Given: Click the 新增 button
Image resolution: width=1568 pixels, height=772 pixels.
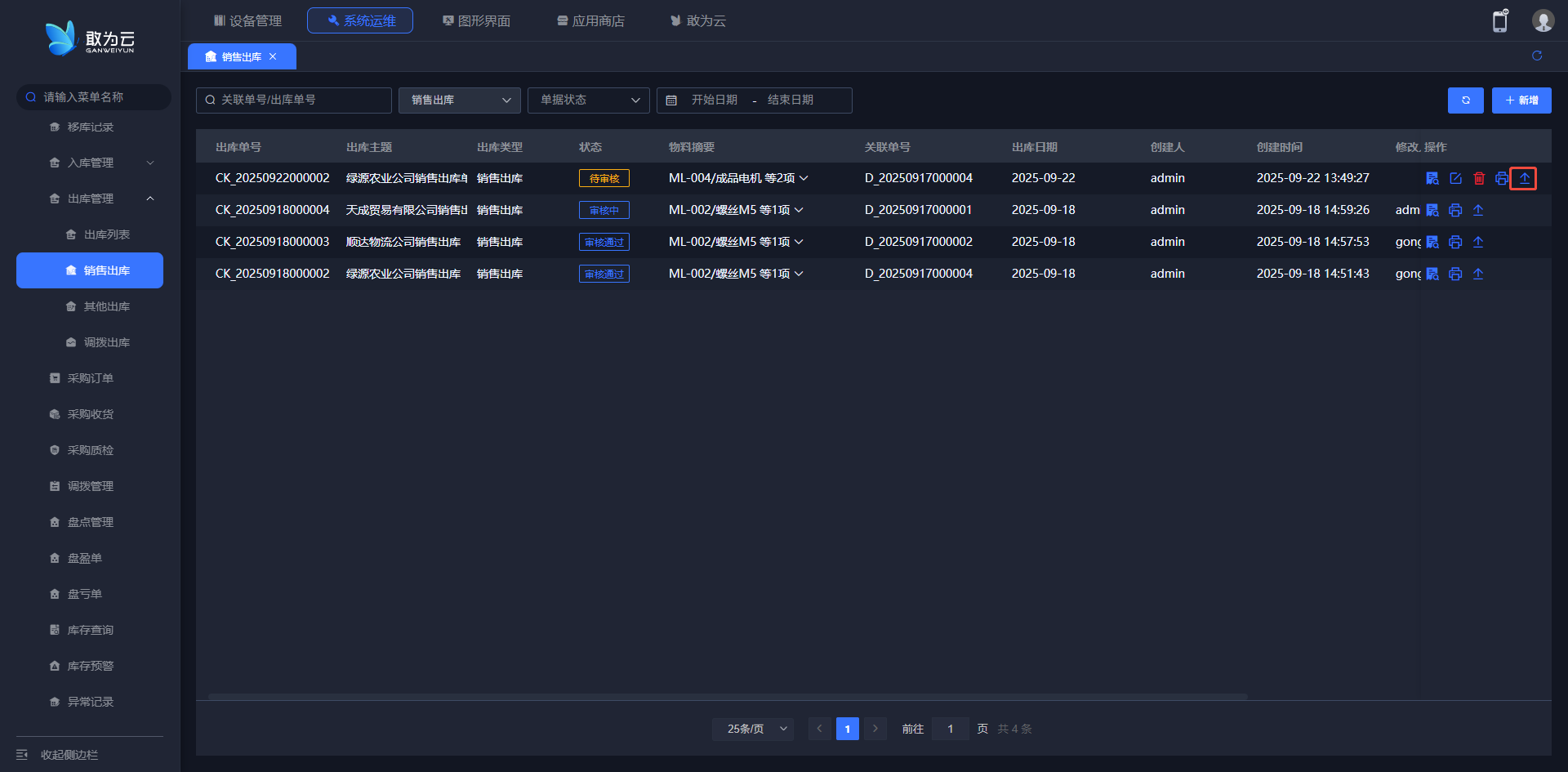Looking at the screenshot, I should click(1521, 100).
